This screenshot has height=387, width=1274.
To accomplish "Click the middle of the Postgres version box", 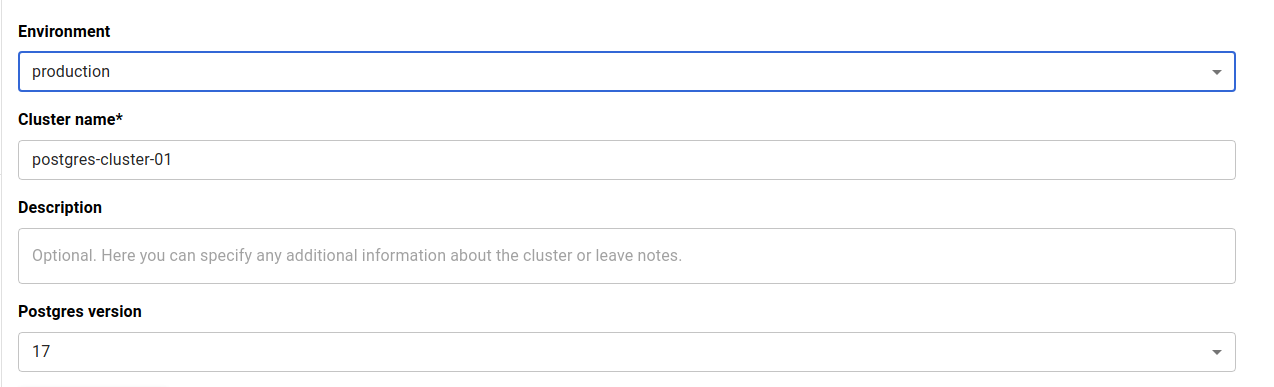I will tap(627, 352).
